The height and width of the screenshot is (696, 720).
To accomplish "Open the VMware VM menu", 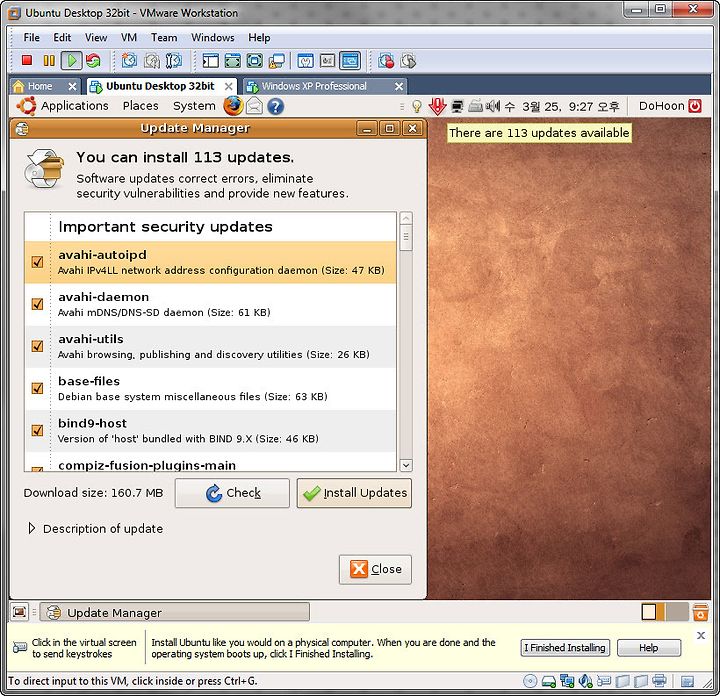I will tap(129, 38).
